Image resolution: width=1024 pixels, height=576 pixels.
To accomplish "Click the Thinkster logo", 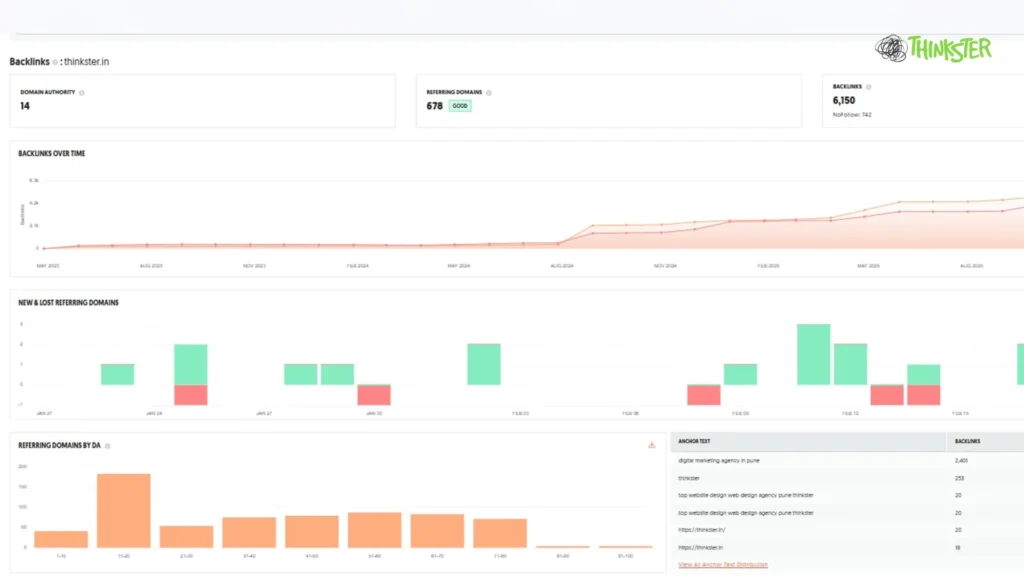I will [933, 48].
